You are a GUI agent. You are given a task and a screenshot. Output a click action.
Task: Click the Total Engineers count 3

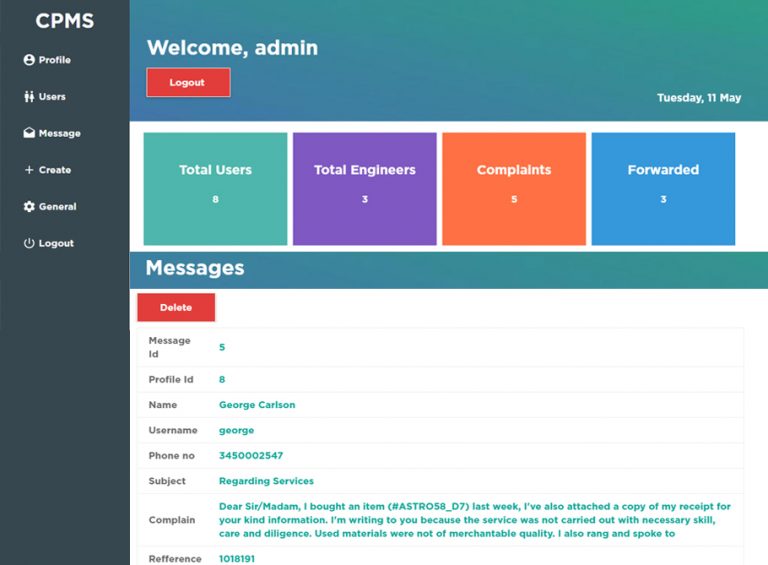364,199
